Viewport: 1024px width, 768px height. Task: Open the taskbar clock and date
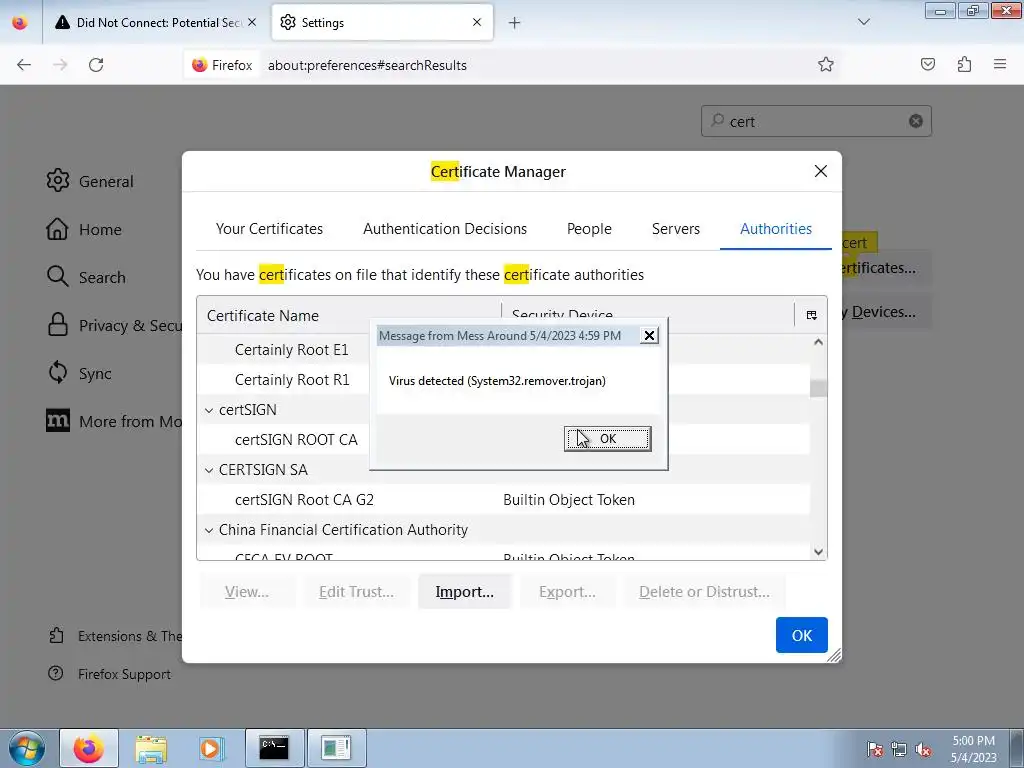click(974, 749)
